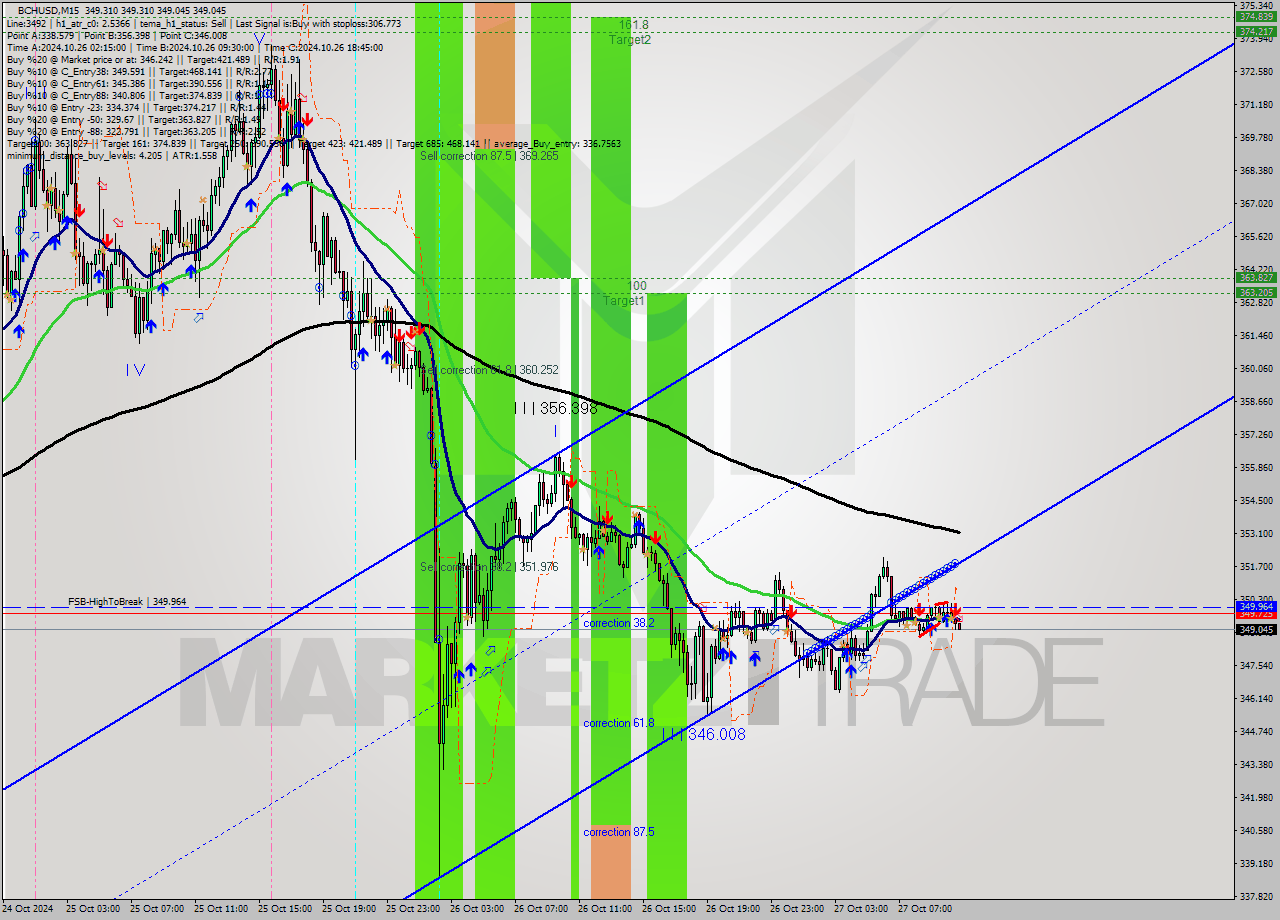Image resolution: width=1280 pixels, height=920 pixels.
Task: Click the 344.740 price axis label
Action: click(1256, 731)
